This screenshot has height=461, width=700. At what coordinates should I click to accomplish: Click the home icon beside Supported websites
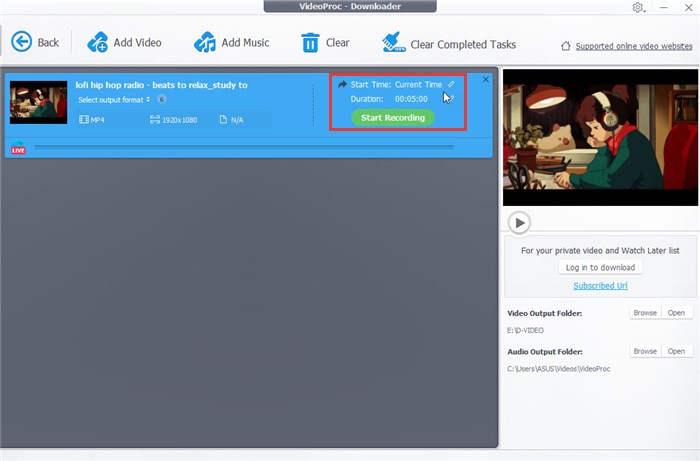click(566, 46)
